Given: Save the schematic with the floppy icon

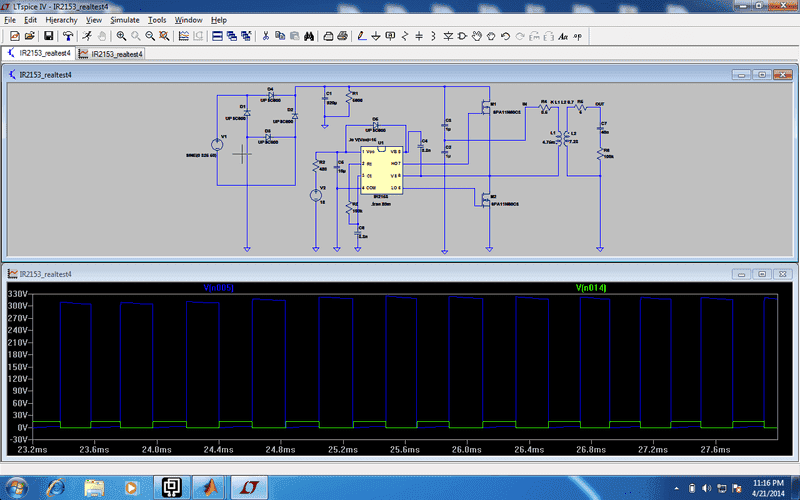Looking at the screenshot, I should [x=48, y=36].
